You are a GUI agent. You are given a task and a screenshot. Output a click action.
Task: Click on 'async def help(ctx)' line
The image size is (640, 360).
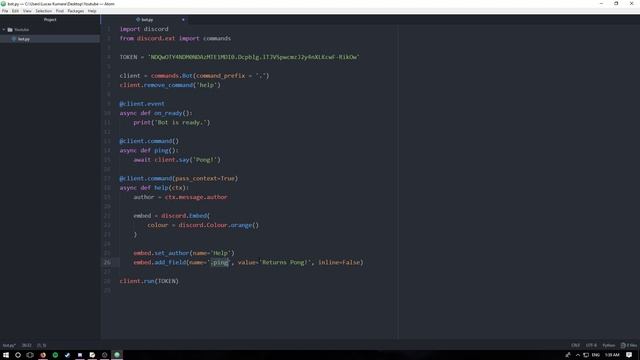(154, 188)
